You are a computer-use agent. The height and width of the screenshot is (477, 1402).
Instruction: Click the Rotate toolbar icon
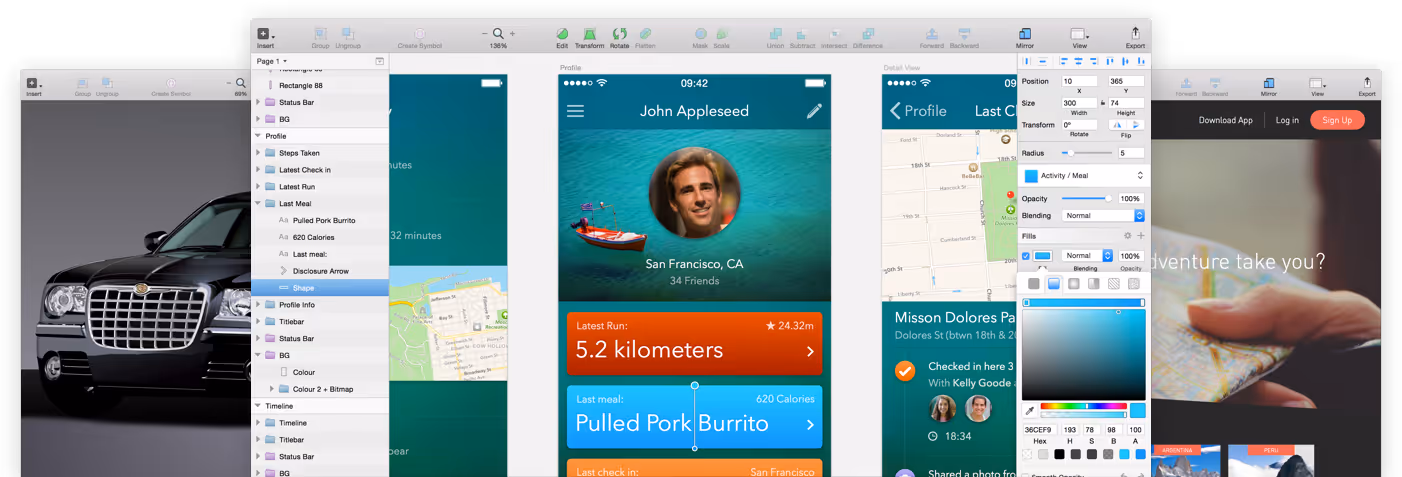[x=620, y=38]
